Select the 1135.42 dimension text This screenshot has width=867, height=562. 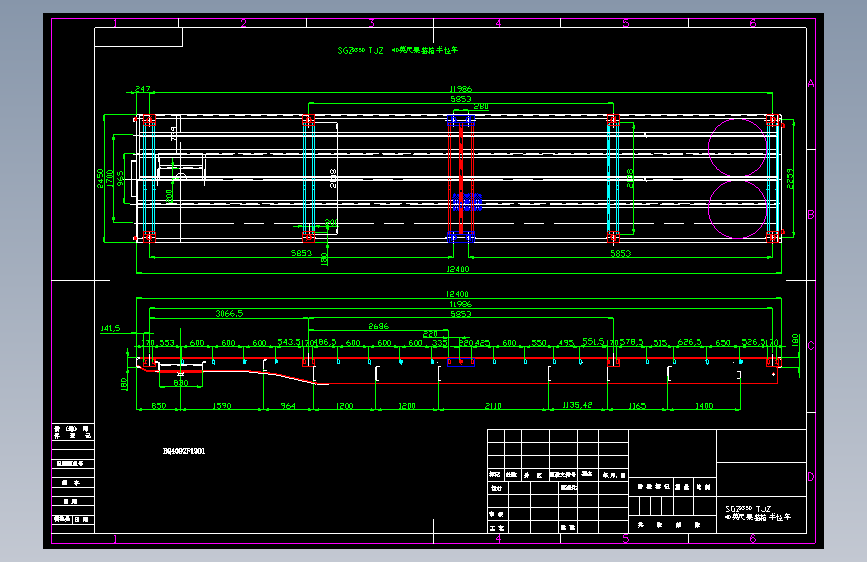(578, 406)
